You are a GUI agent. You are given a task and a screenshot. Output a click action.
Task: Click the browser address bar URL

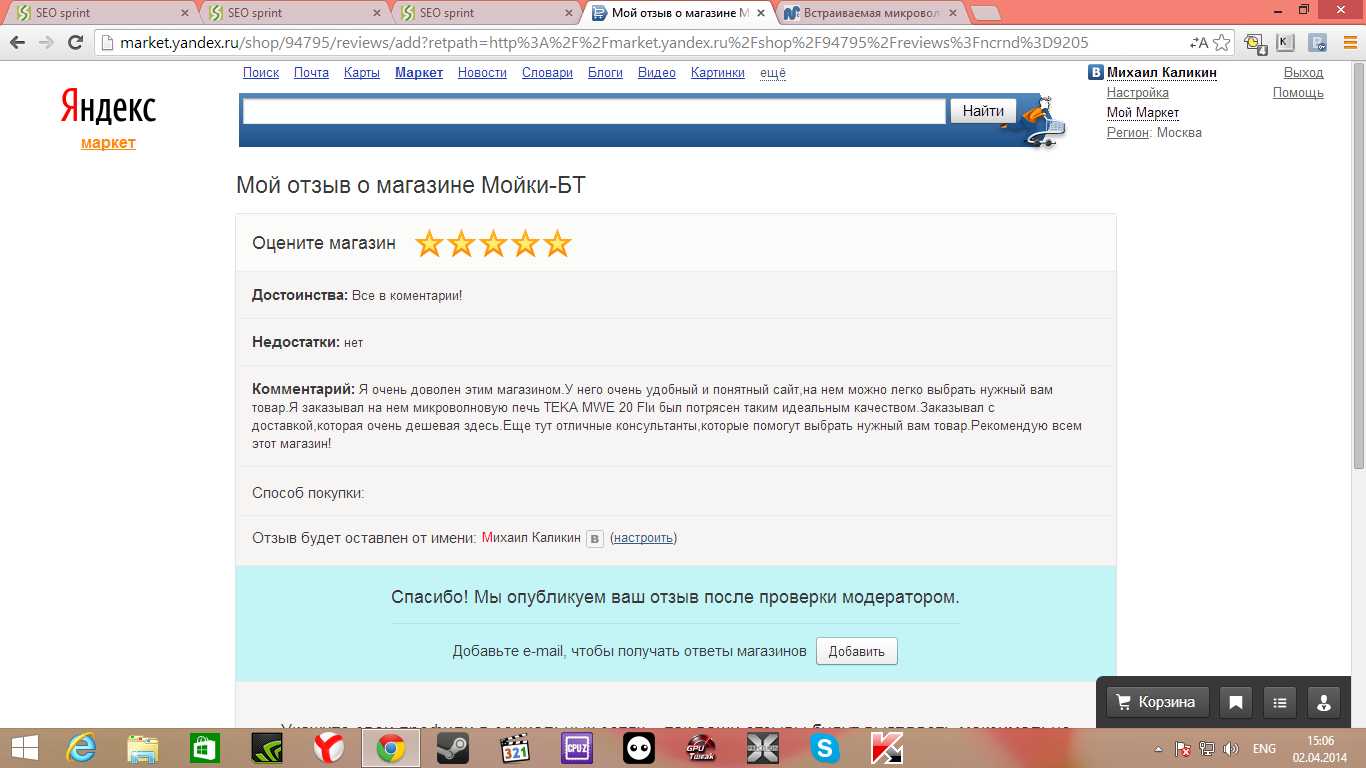tap(604, 43)
